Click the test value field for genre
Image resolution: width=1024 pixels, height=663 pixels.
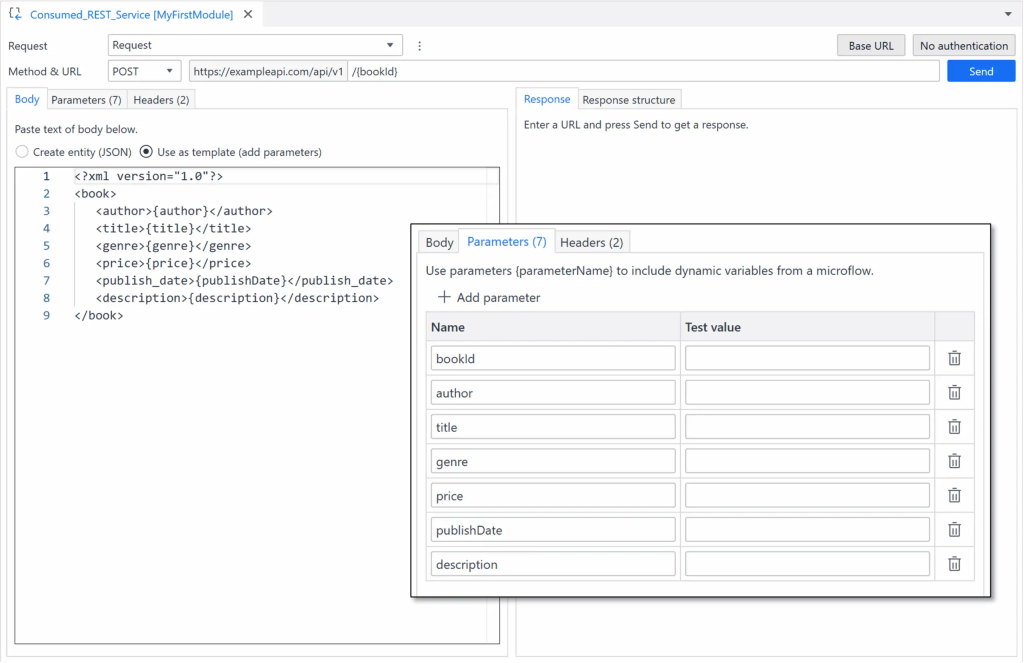tap(807, 461)
